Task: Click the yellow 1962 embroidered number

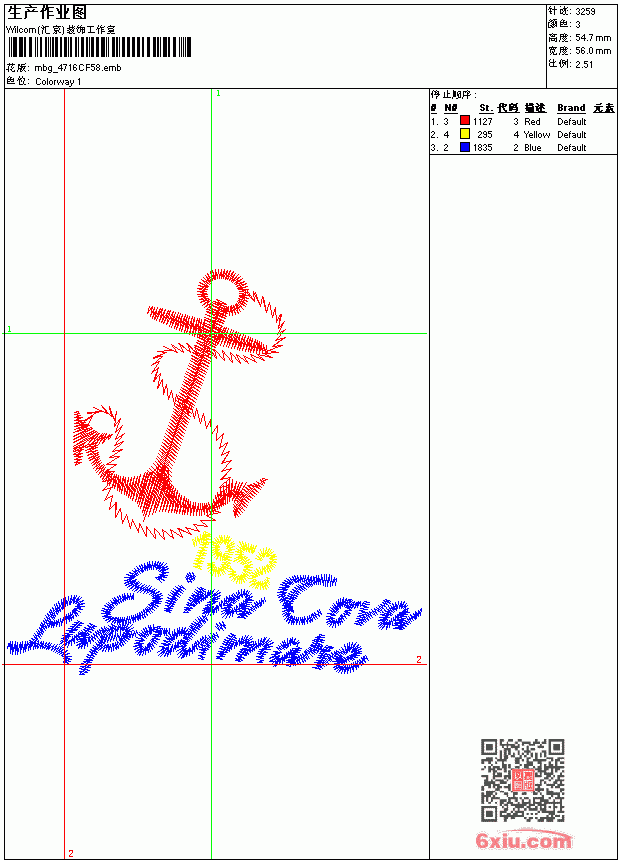Action: coord(234,559)
